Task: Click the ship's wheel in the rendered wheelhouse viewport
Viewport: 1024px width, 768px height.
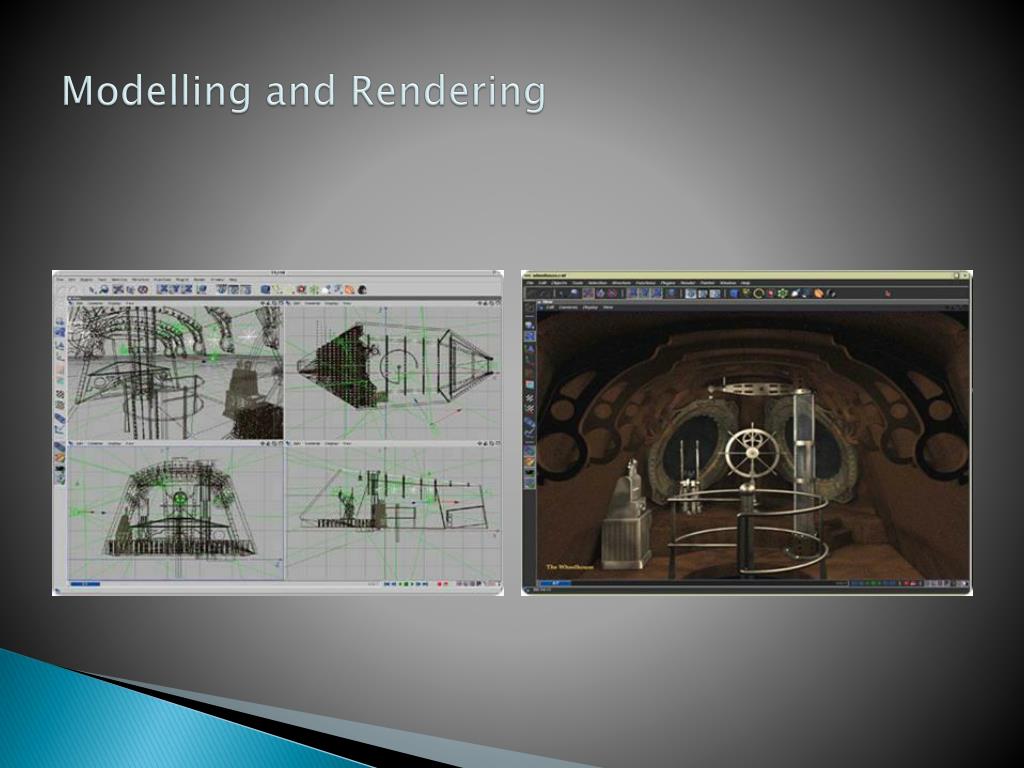Action: [751, 452]
